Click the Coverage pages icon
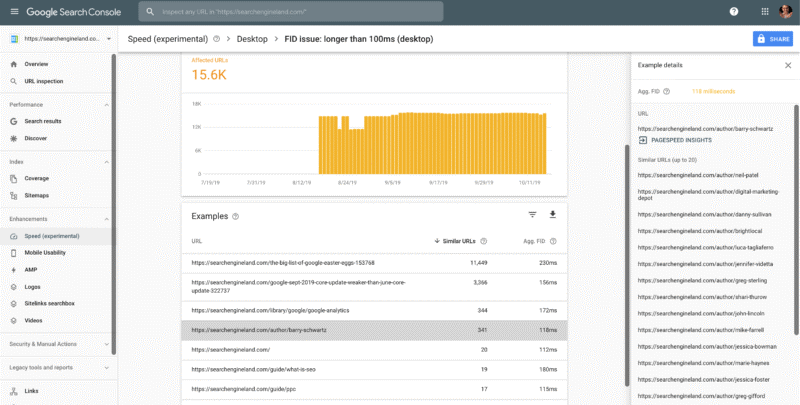Viewport: 800px width, 405px height. (x=14, y=179)
